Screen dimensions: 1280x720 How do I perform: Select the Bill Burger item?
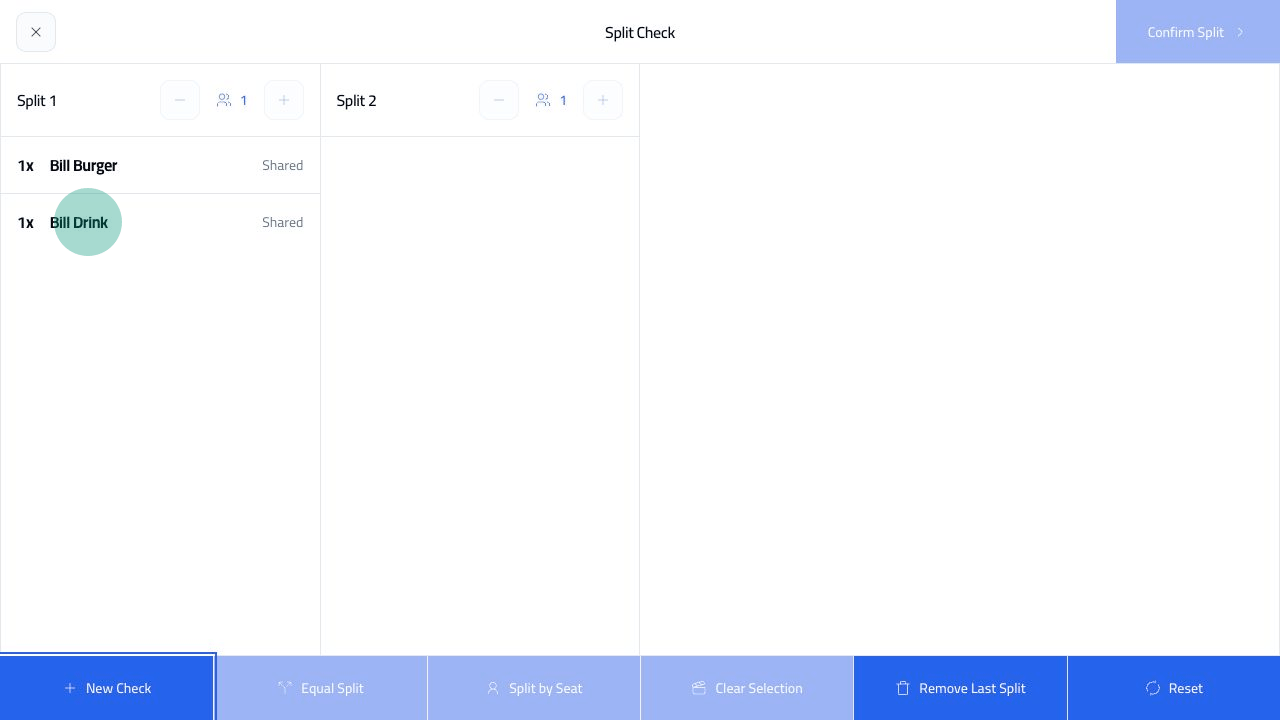[160, 165]
